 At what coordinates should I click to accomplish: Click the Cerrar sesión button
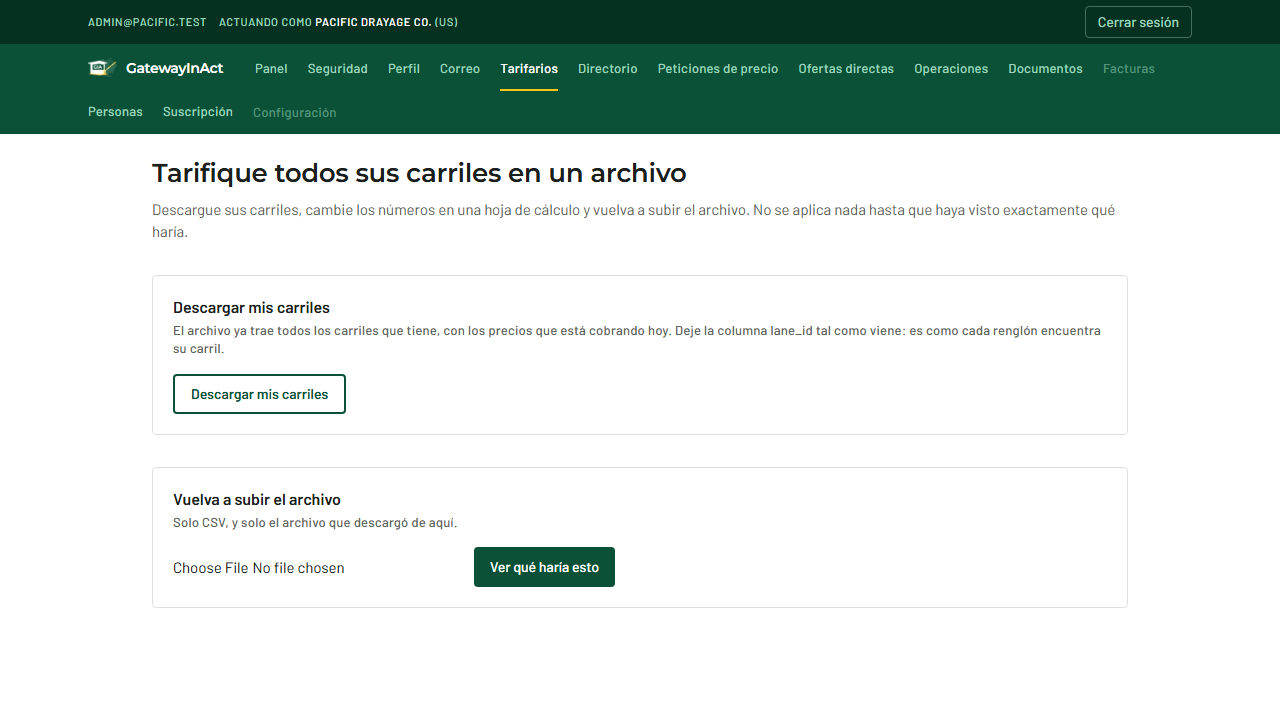coord(1138,22)
